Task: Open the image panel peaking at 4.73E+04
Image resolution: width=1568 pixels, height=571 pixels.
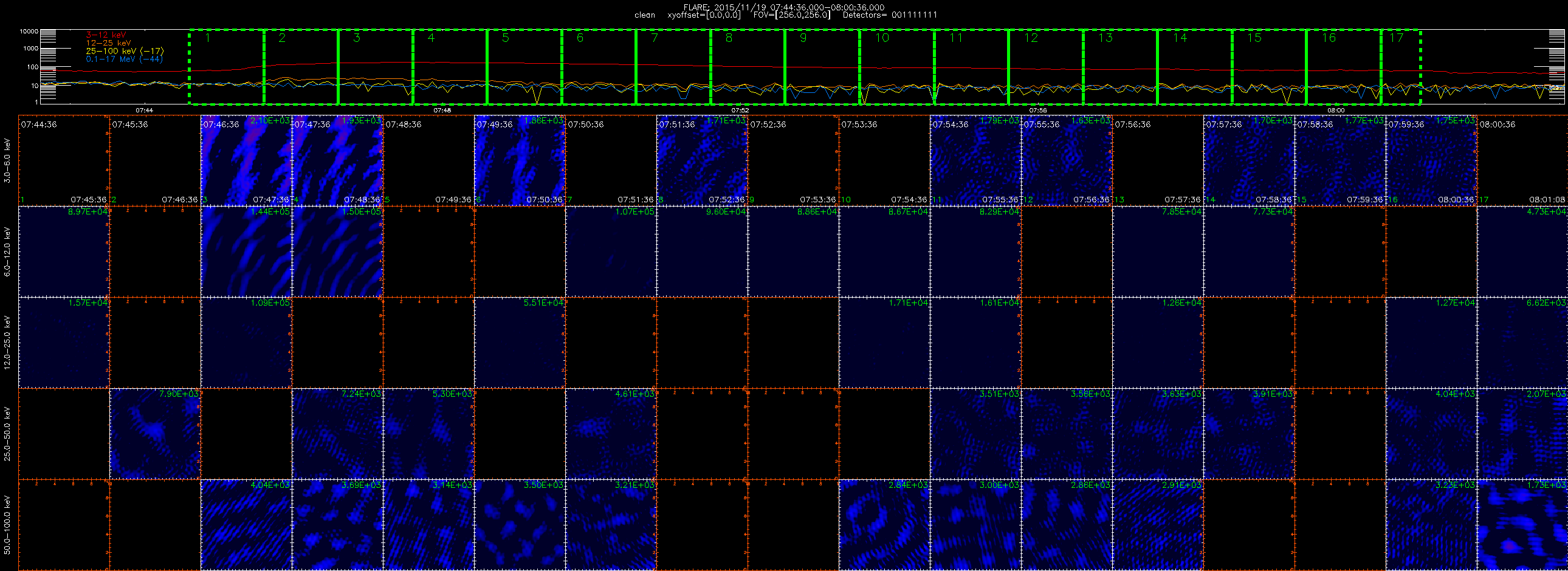Action: 1522,251
